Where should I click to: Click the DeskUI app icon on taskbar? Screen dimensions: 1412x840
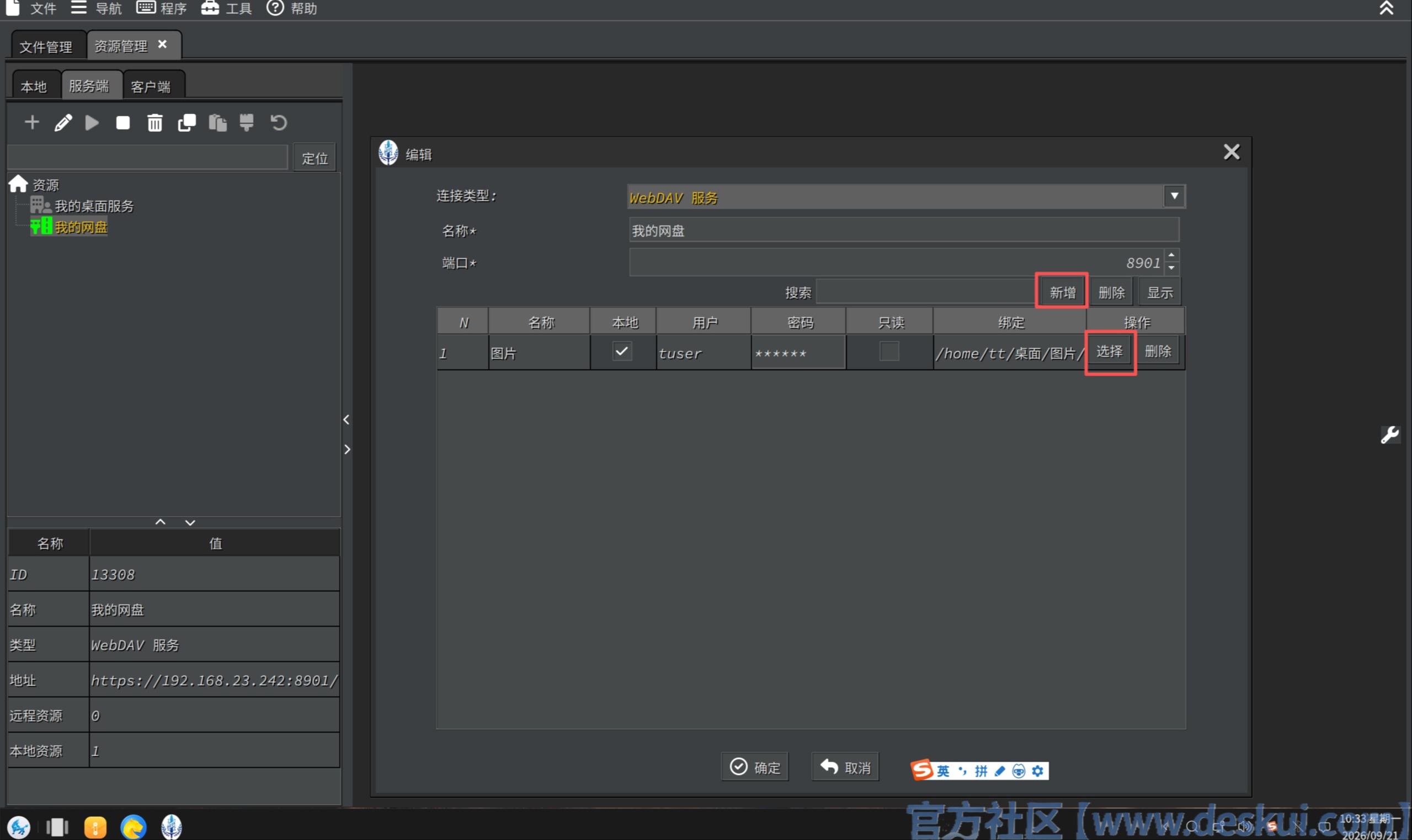click(172, 827)
